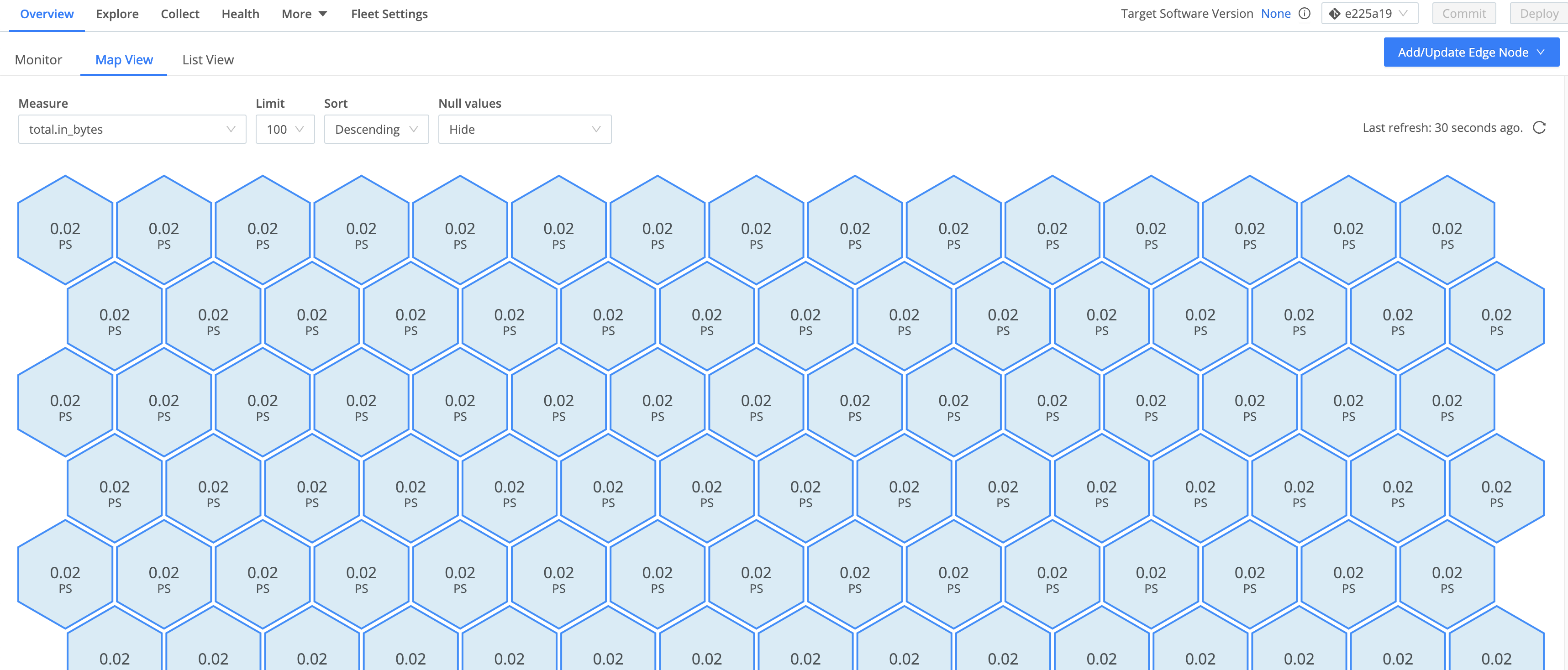Viewport: 1568px width, 670px height.
Task: Open the Measure dropdown showing total.in_bytes
Action: click(132, 129)
